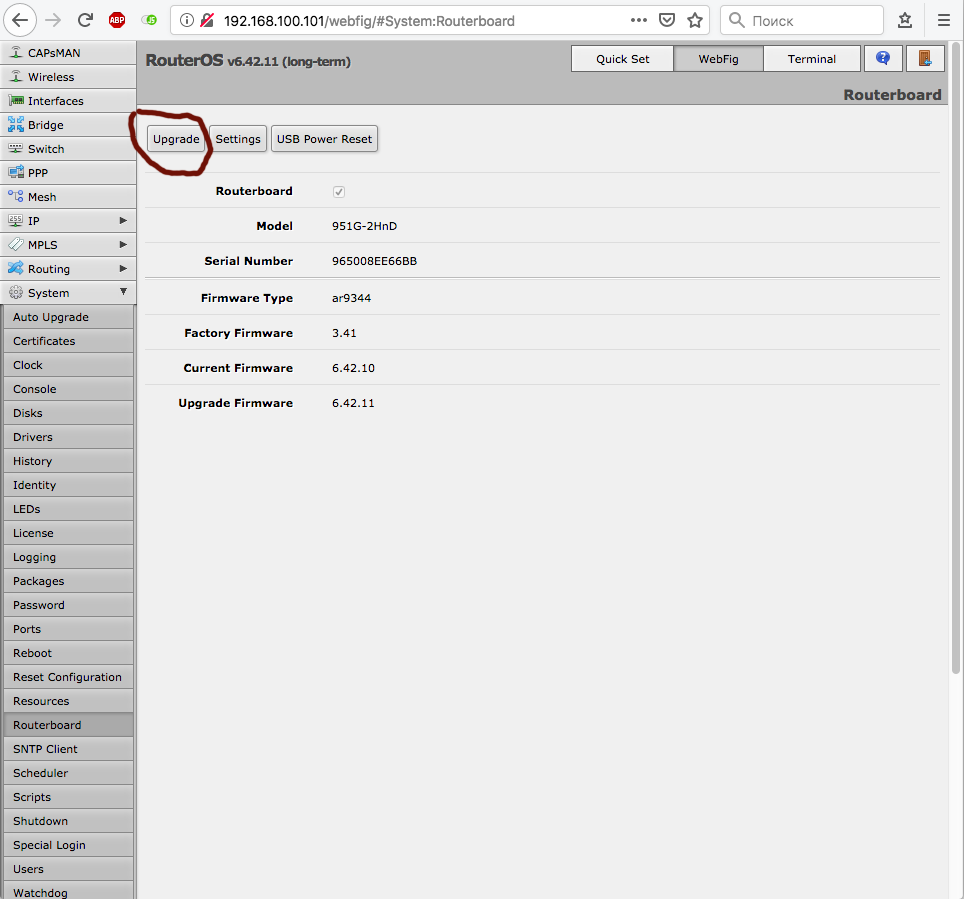Open the Certificates menu item
The image size is (964, 899).
68,341
